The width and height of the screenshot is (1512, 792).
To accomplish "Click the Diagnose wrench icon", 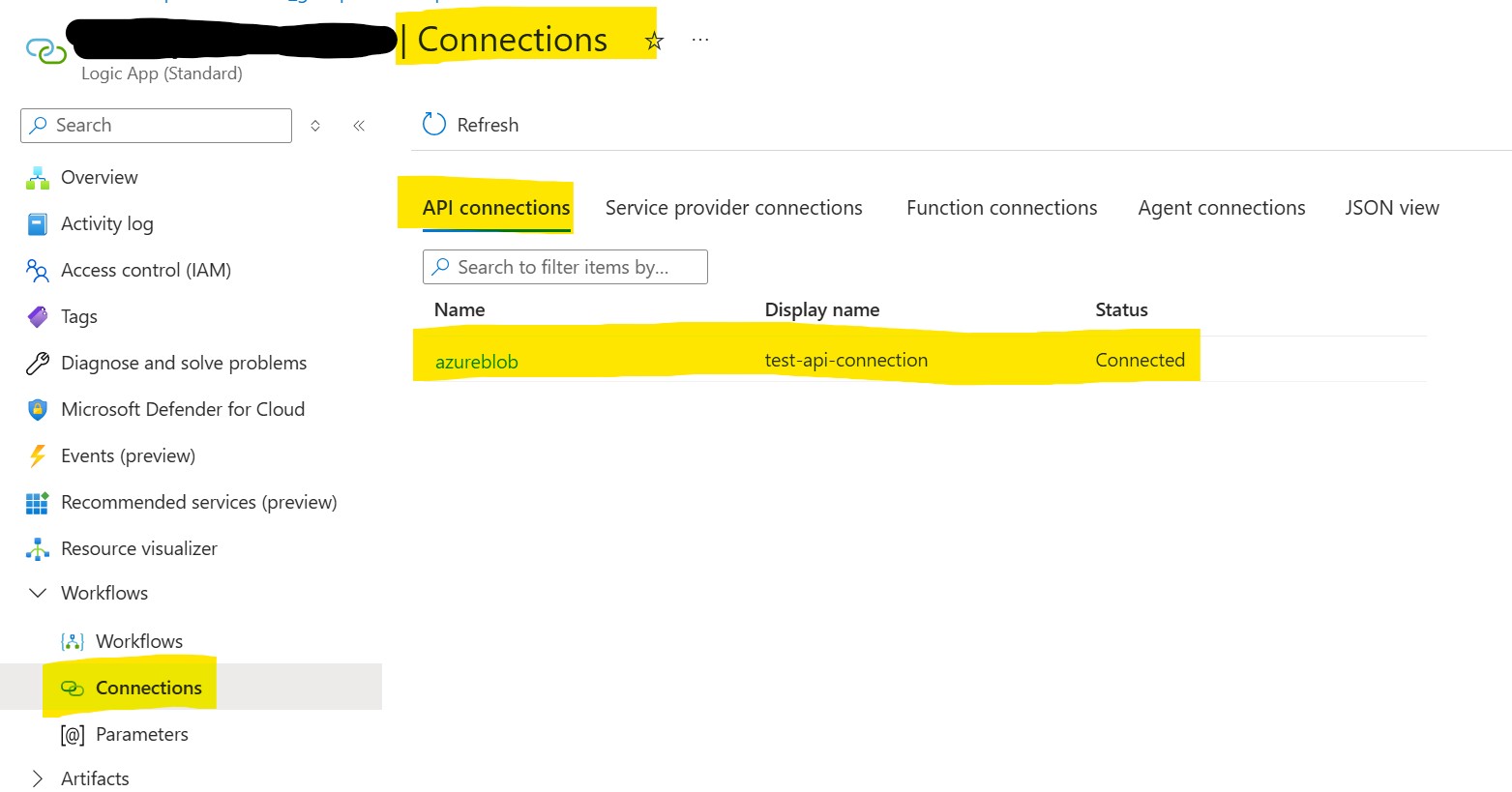I will [x=37, y=364].
